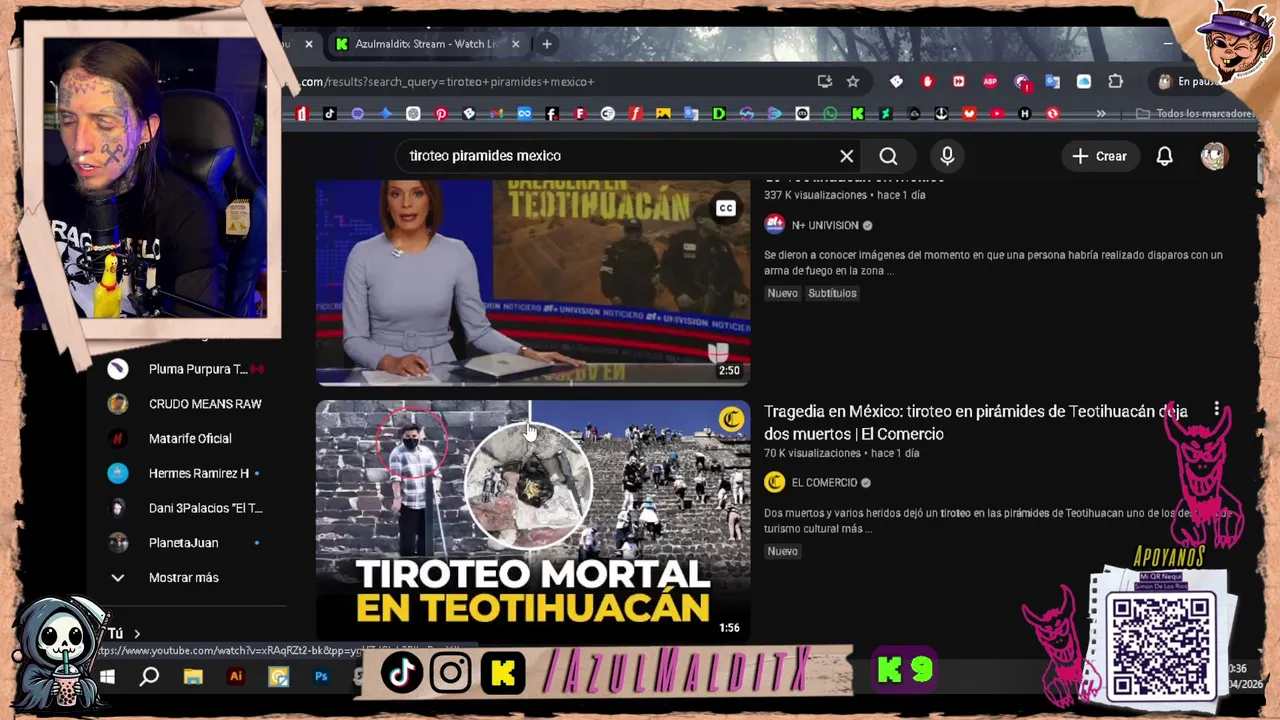Expand the Tú section chevron

coord(137,634)
